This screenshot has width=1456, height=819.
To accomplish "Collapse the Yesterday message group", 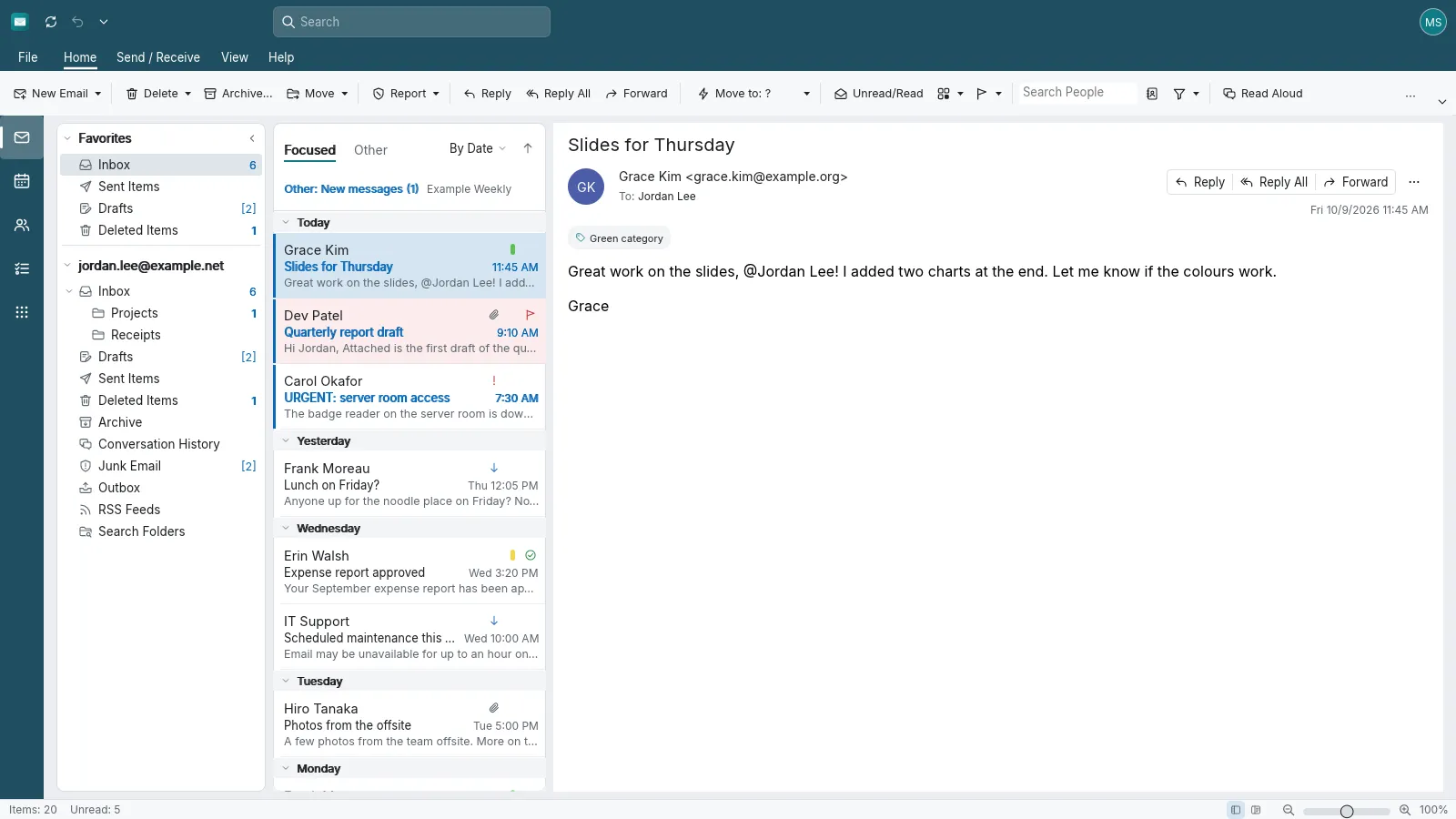I will 286,441.
